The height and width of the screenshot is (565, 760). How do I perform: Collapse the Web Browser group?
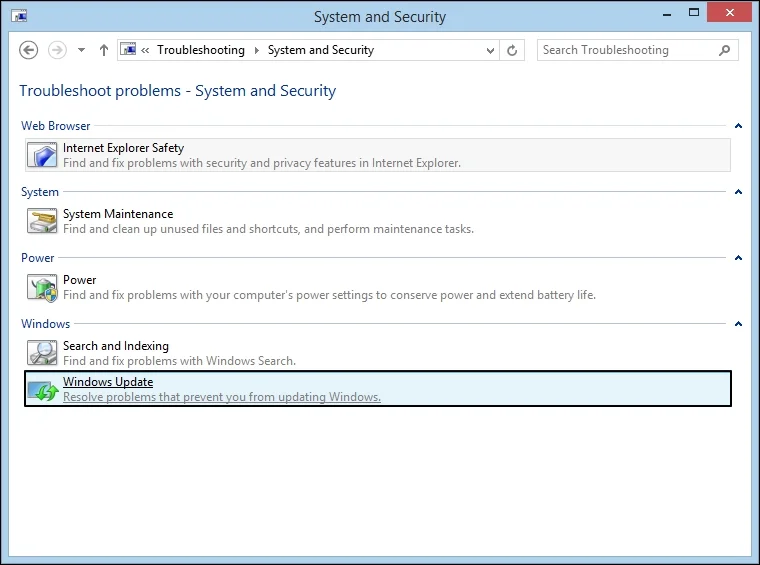coord(738,126)
